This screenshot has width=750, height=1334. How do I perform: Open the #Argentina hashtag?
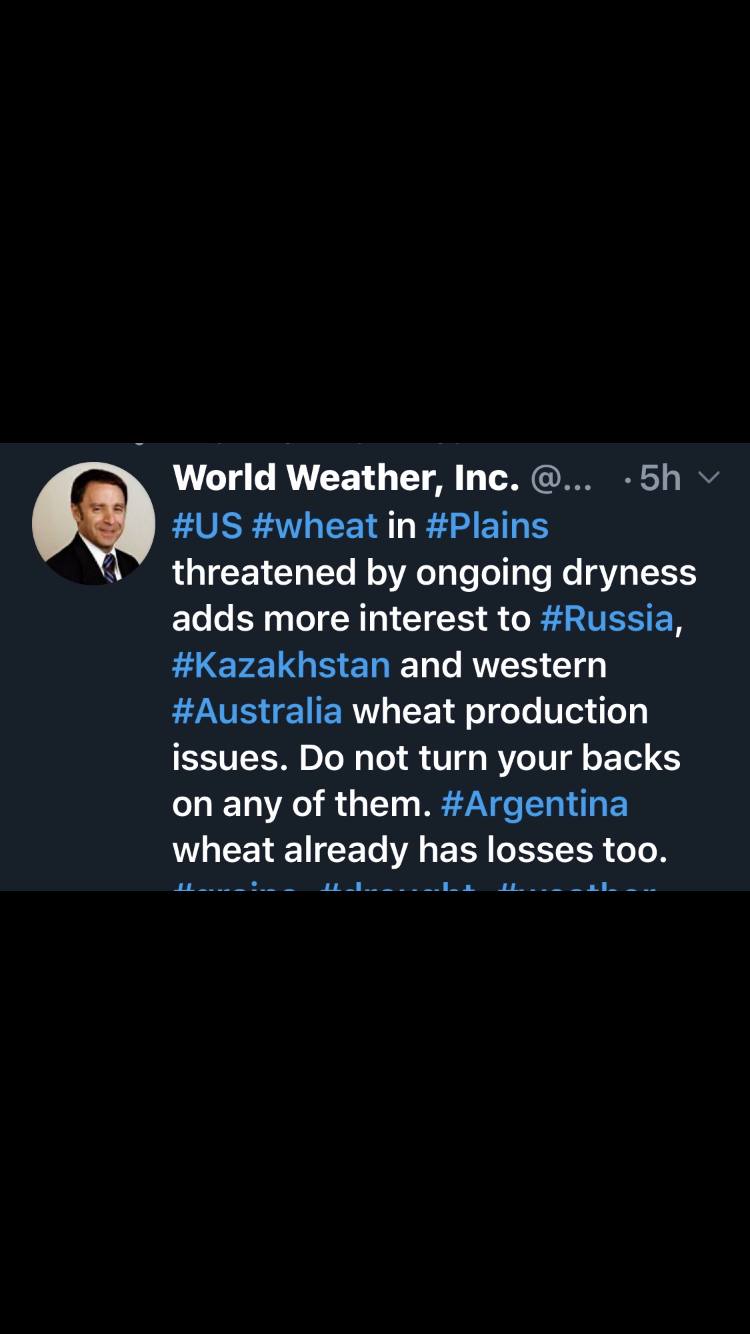(534, 804)
